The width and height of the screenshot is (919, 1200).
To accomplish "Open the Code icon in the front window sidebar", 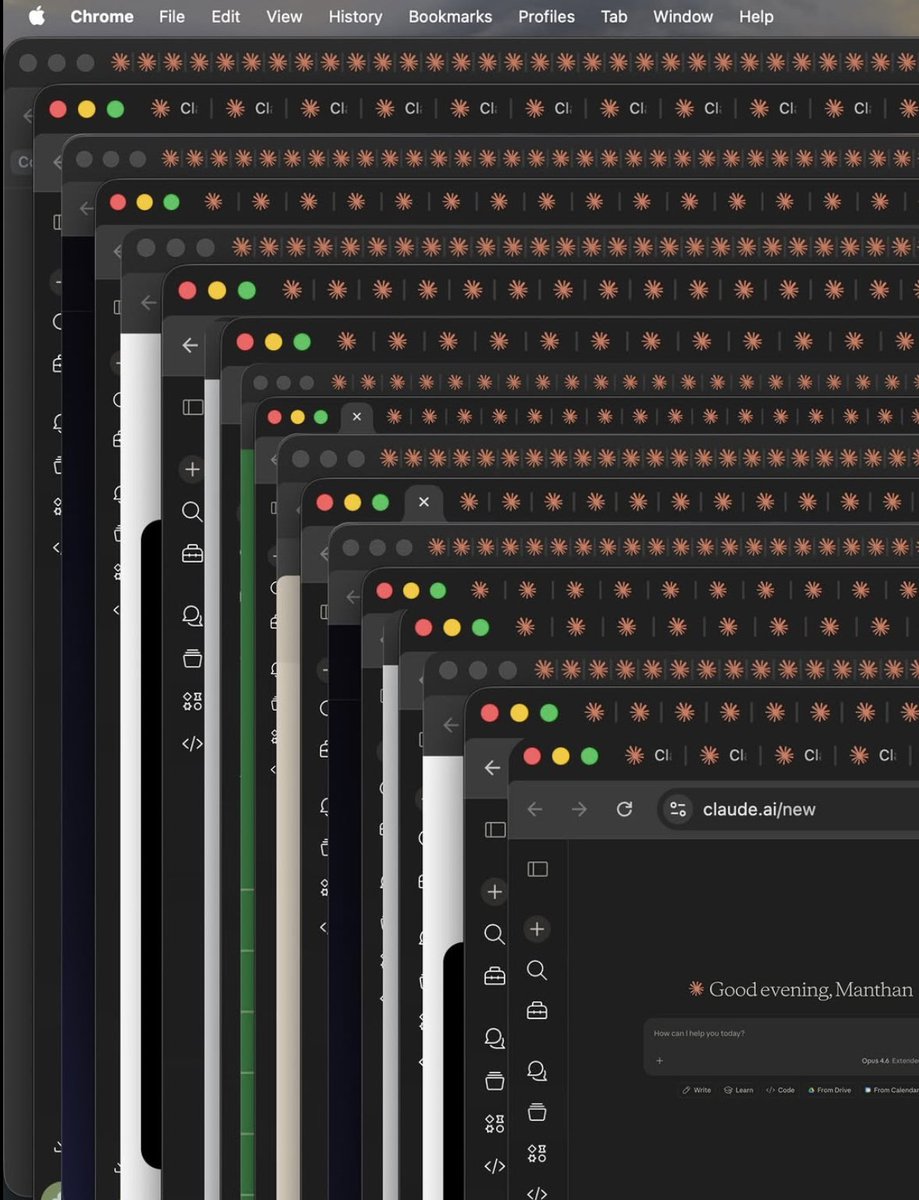I will (537, 1192).
